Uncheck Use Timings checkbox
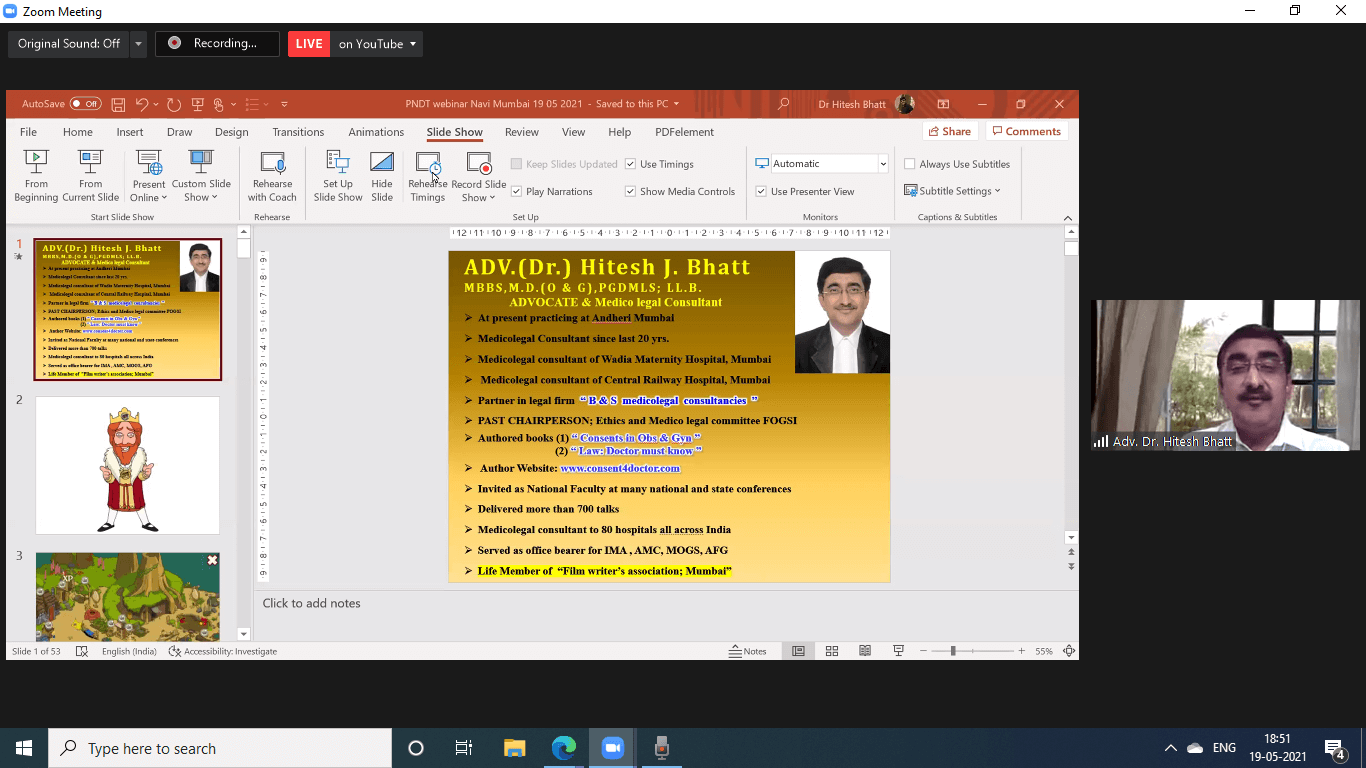 pos(631,164)
